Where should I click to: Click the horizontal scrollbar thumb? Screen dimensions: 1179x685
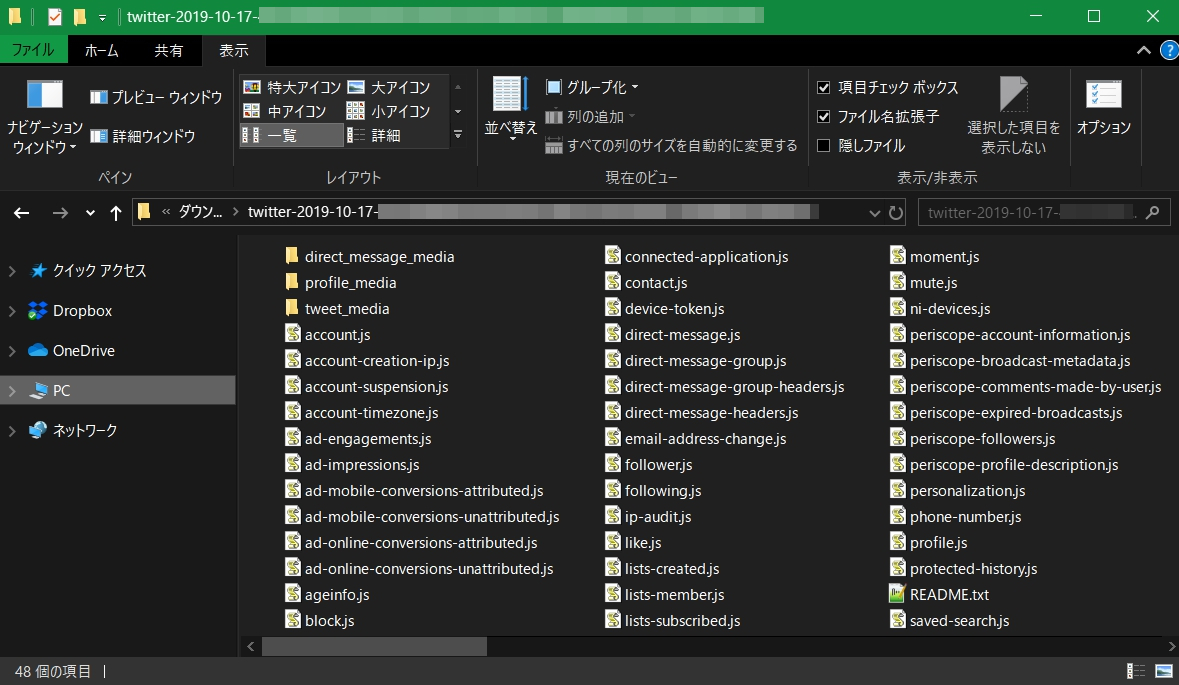coord(374,646)
